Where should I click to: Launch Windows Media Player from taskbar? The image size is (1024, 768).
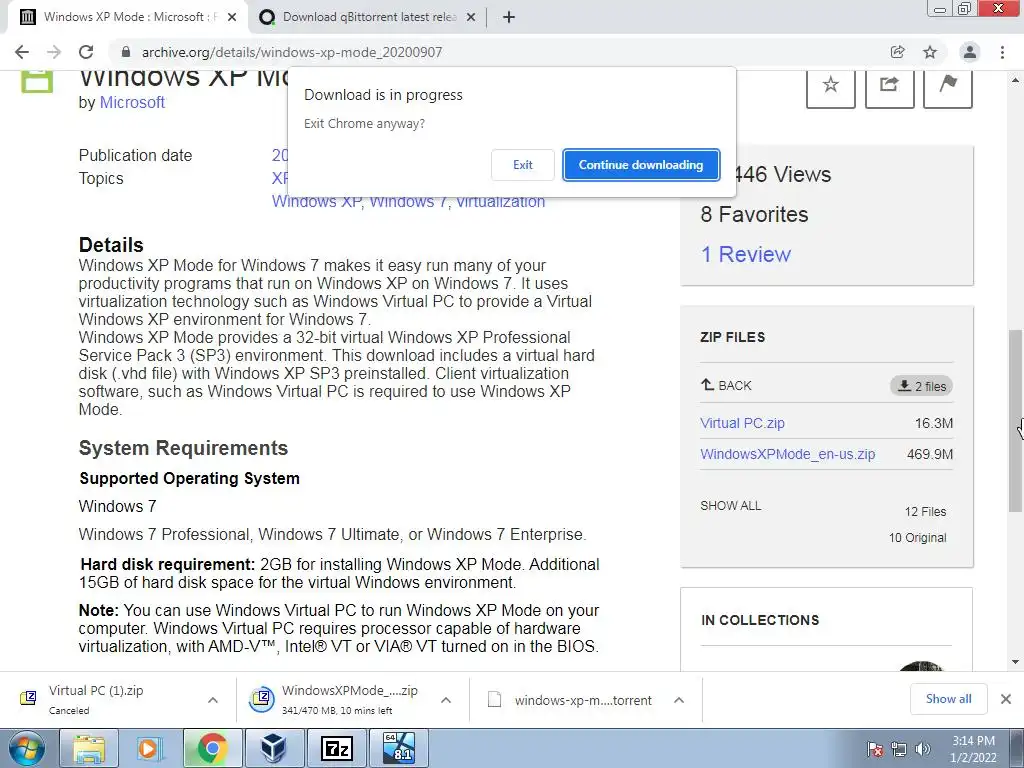(x=150, y=748)
